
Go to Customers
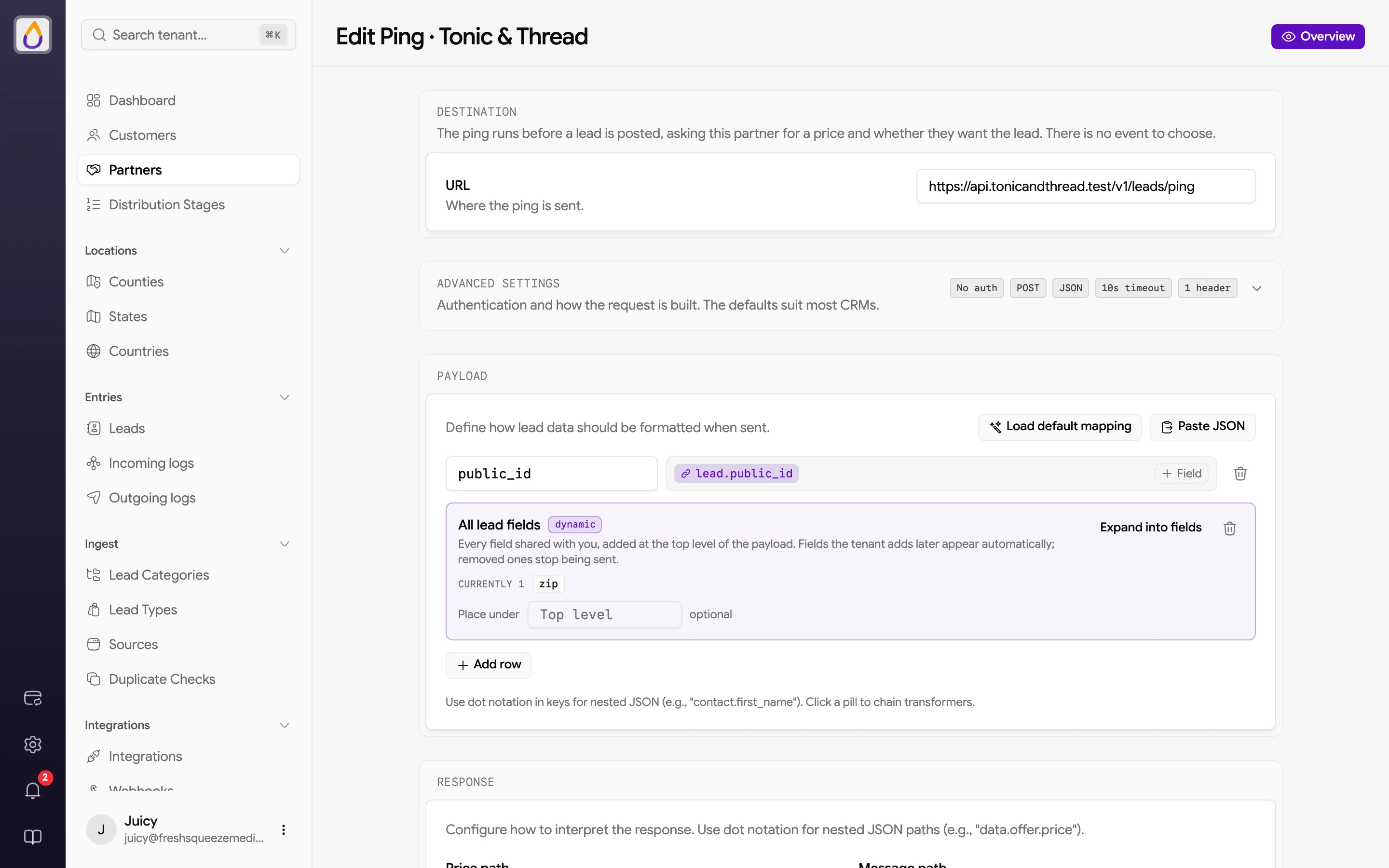pos(188,136)
